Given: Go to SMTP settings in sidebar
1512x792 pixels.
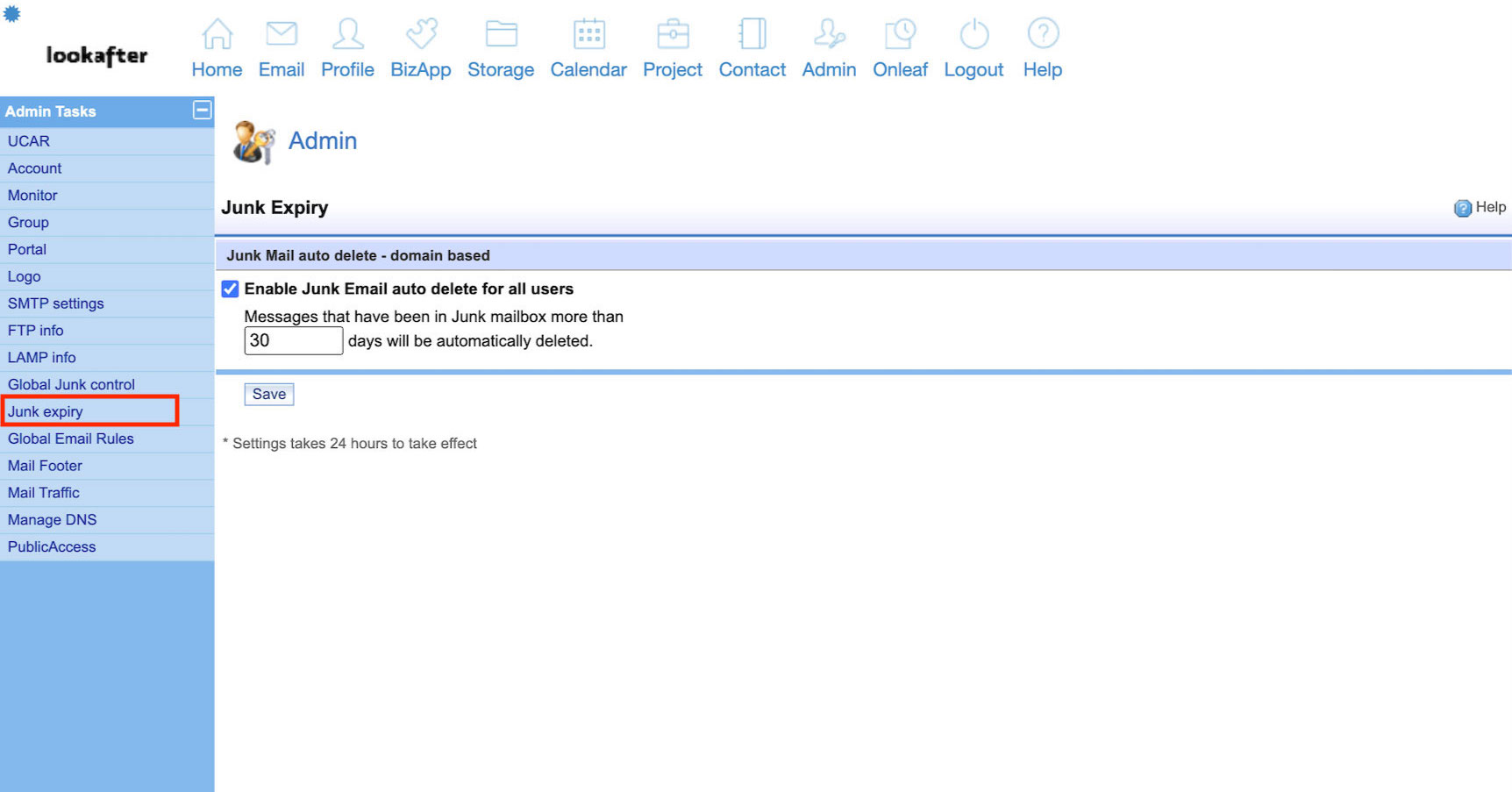Looking at the screenshot, I should (x=56, y=303).
